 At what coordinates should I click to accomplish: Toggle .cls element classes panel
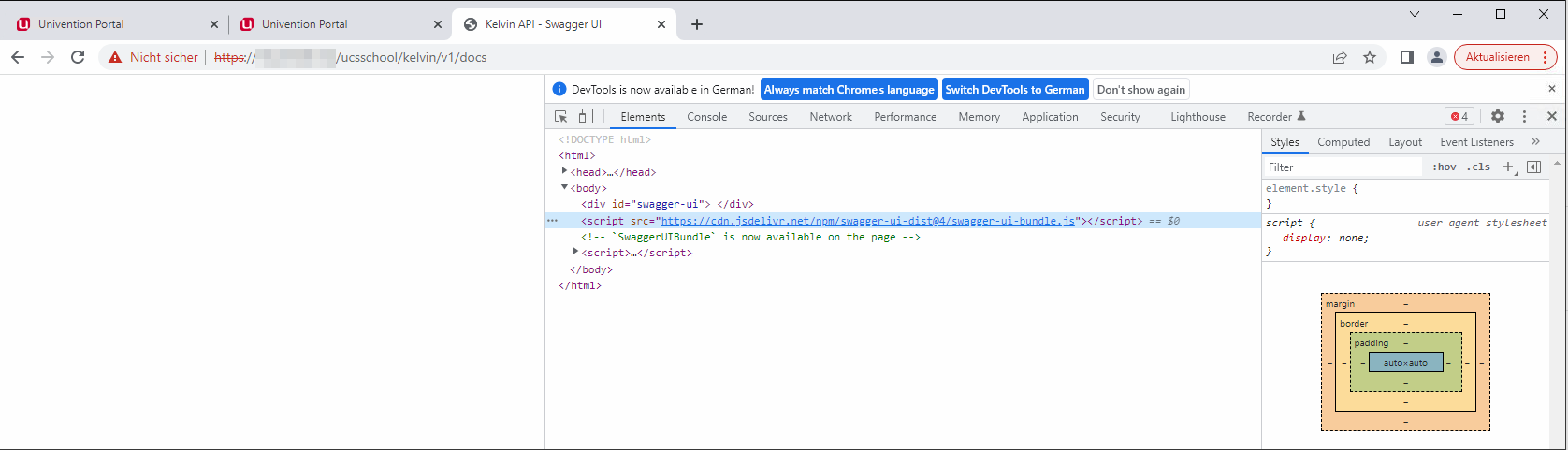1478,167
